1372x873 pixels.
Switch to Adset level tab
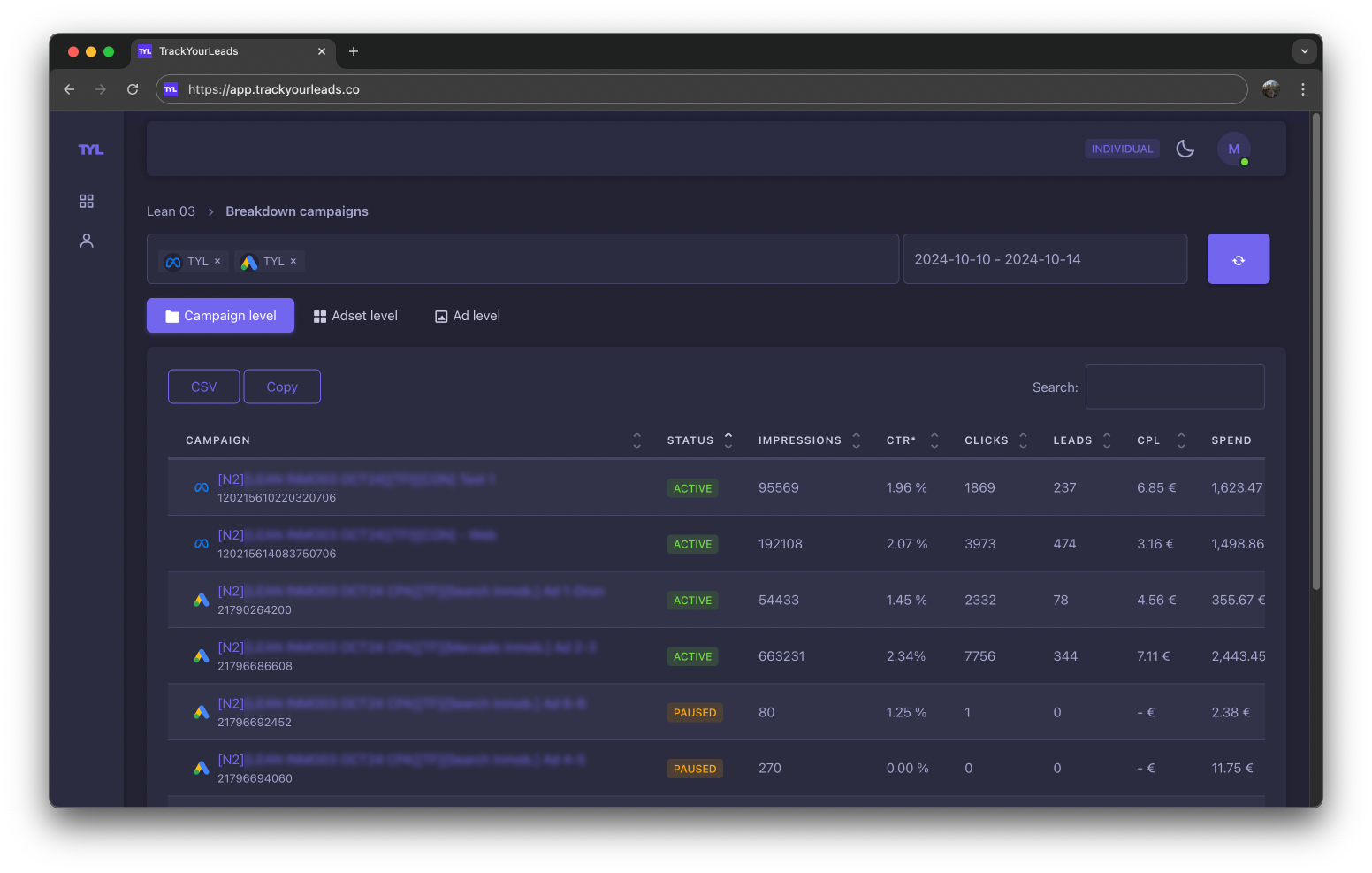click(355, 316)
